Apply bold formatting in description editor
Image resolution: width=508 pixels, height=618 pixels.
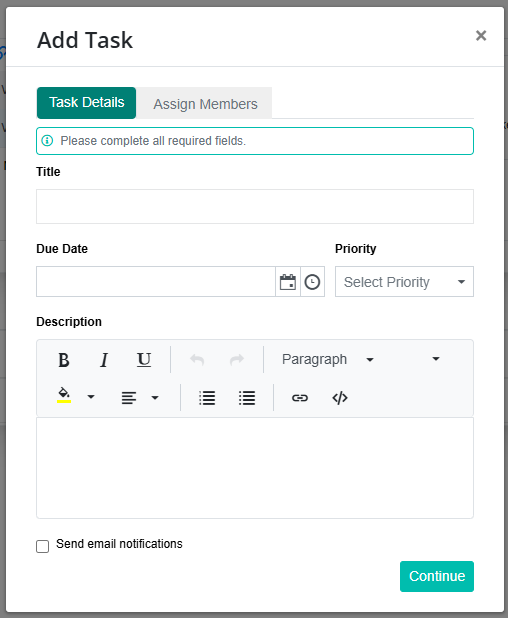[x=64, y=360]
